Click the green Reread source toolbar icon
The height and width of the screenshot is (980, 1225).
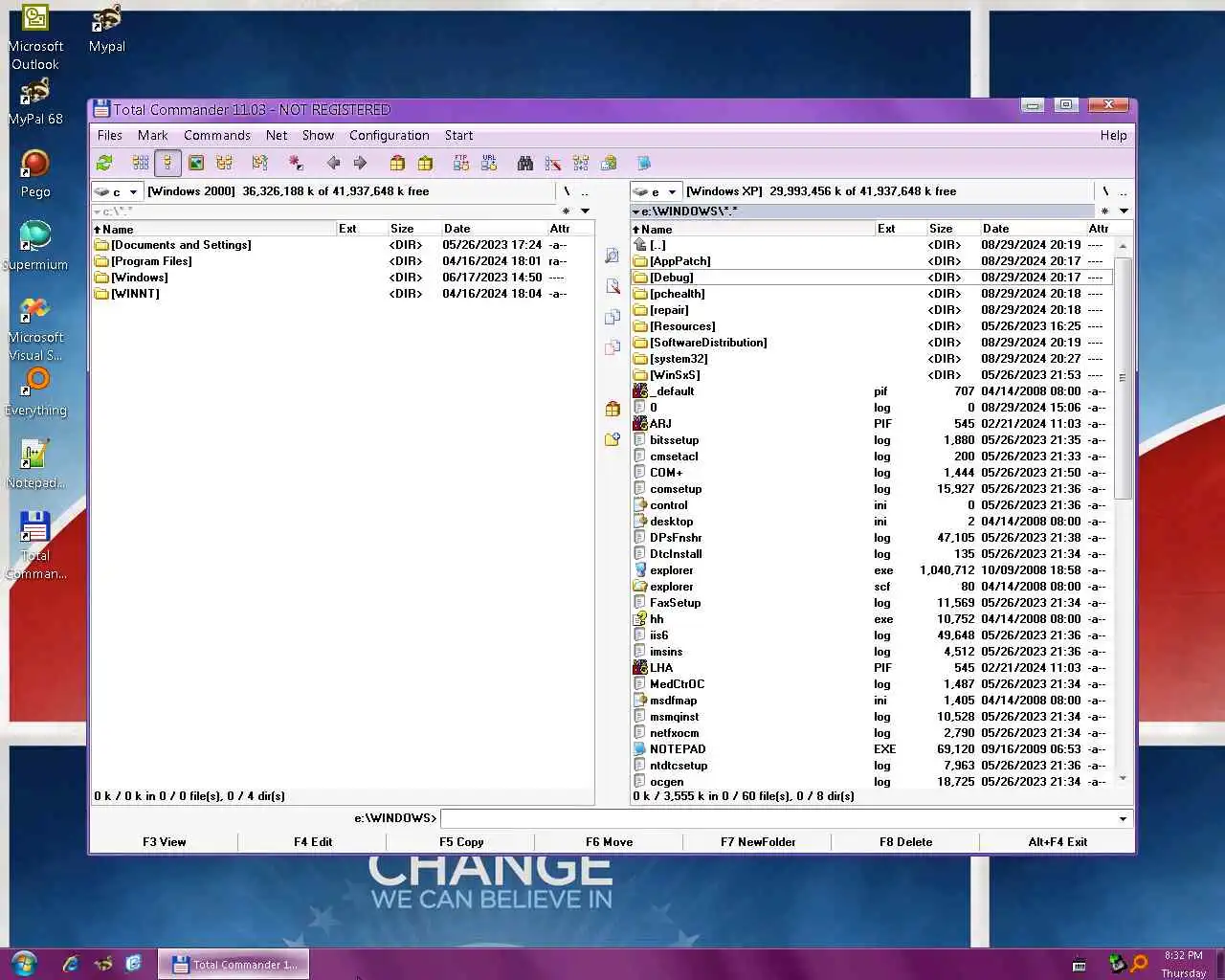click(x=104, y=163)
